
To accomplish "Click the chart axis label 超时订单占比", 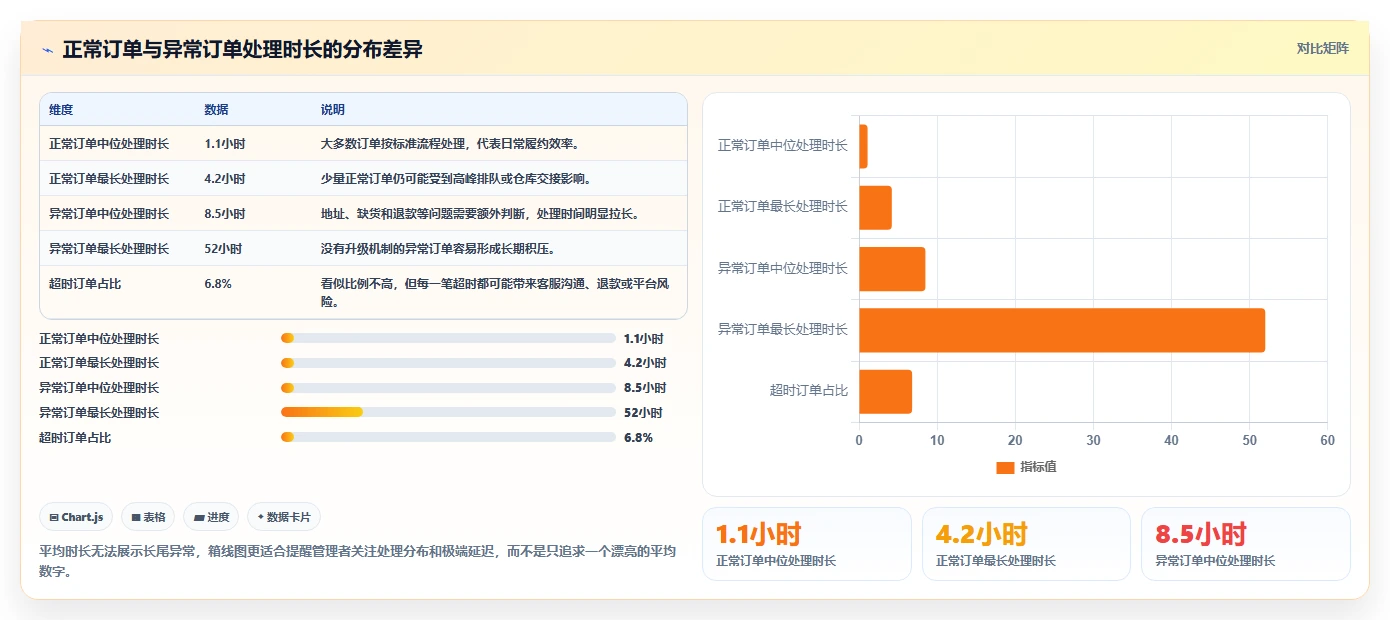I will pyautogui.click(x=809, y=391).
